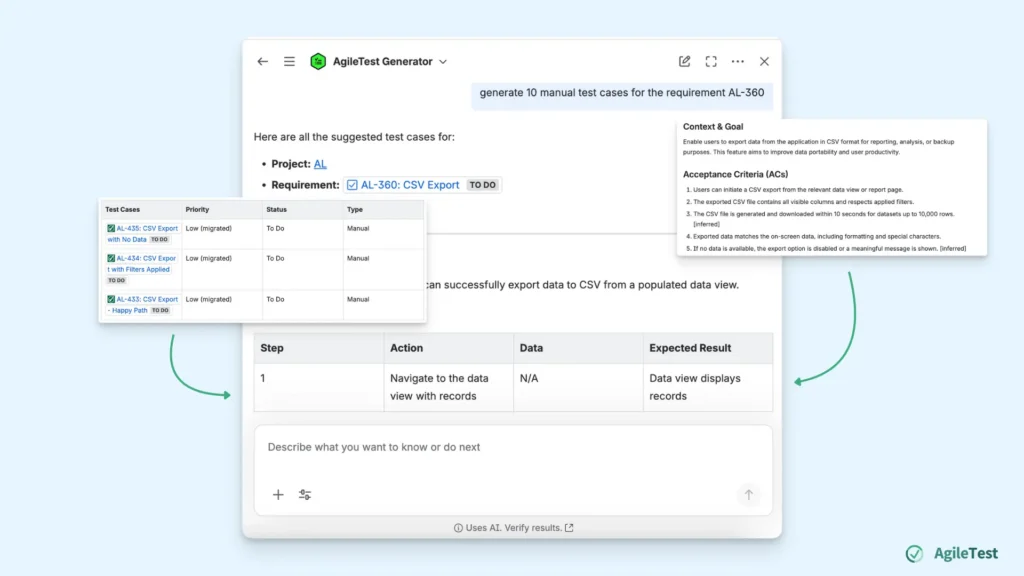The image size is (1024, 576).
Task: Click the green icon next to AL-434
Action: 111,259
